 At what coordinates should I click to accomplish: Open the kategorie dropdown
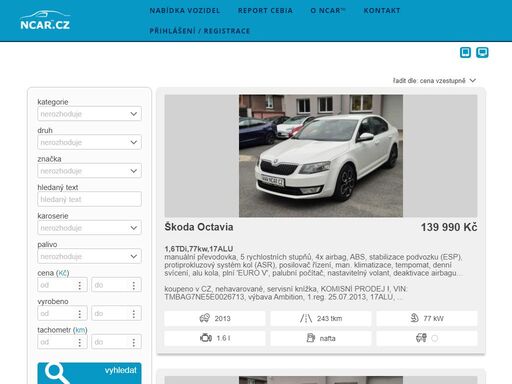pos(89,114)
